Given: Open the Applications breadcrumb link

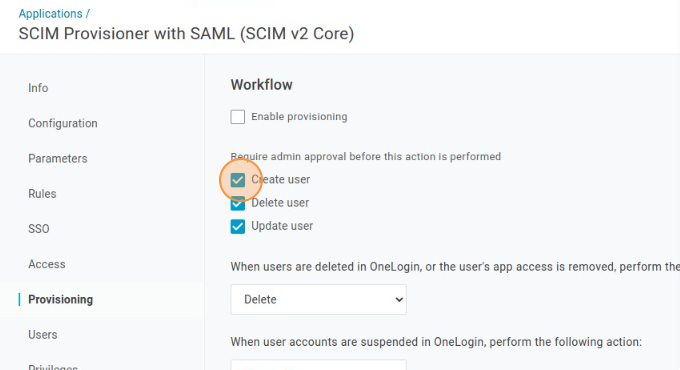Looking at the screenshot, I should point(50,13).
